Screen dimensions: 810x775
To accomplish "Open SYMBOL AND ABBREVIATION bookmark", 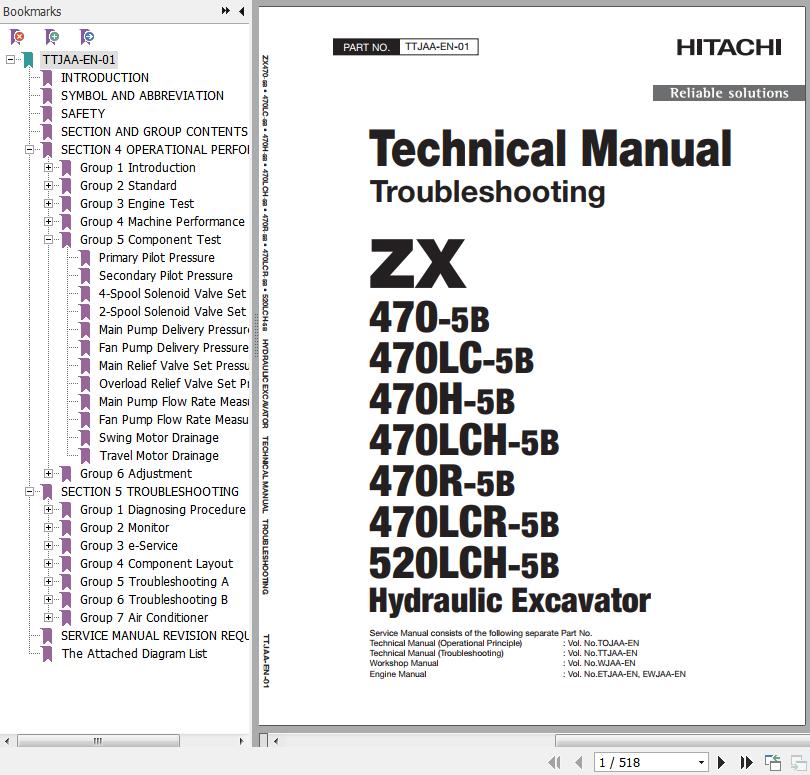I will coord(143,96).
